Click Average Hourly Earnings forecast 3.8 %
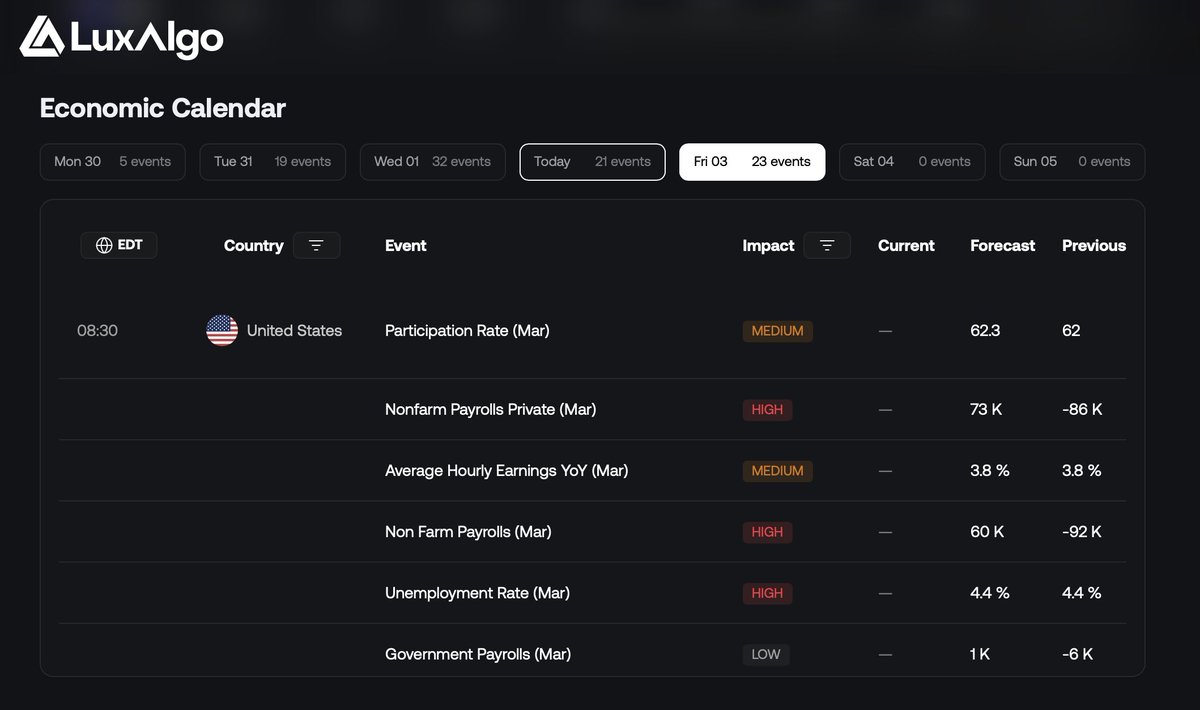The width and height of the screenshot is (1200, 710). (990, 470)
